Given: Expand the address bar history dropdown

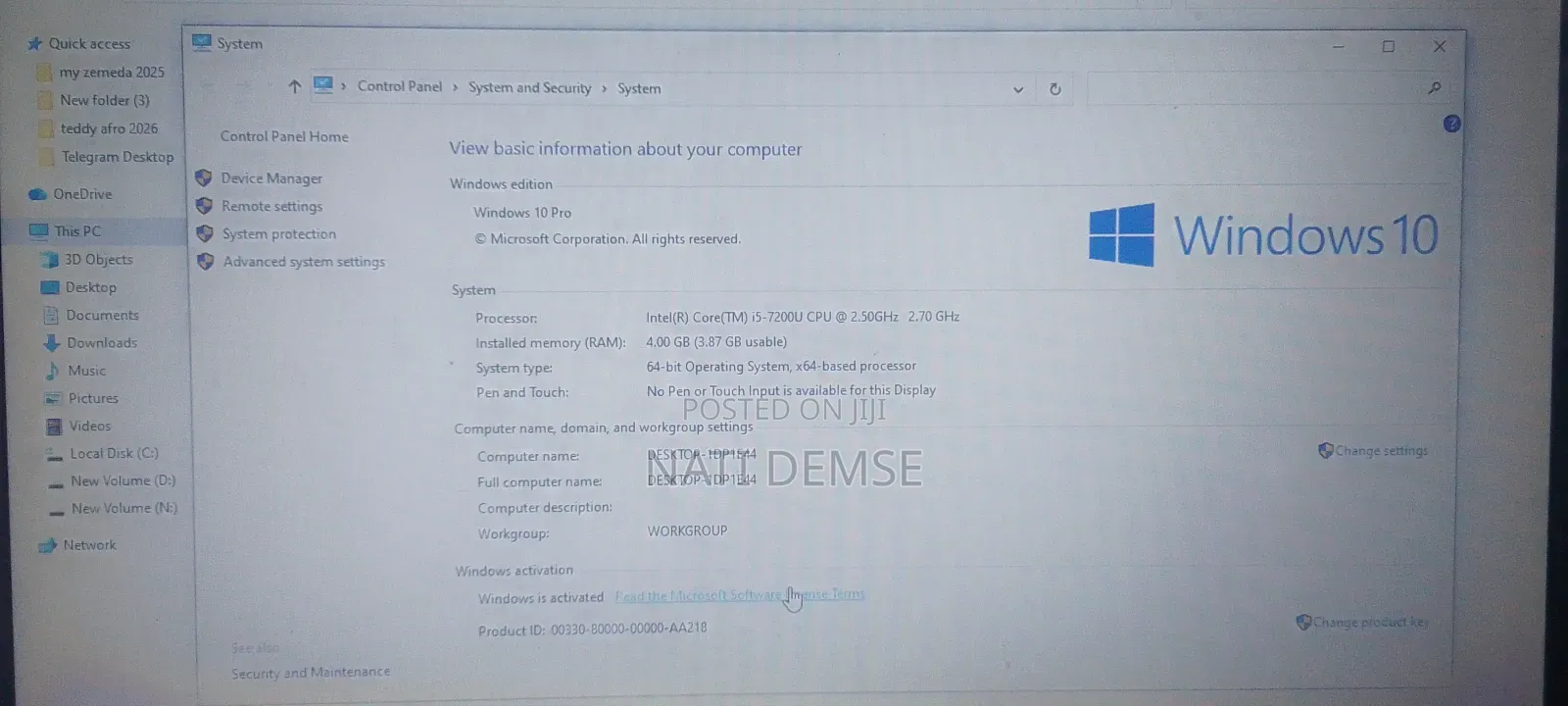Looking at the screenshot, I should tap(1018, 89).
